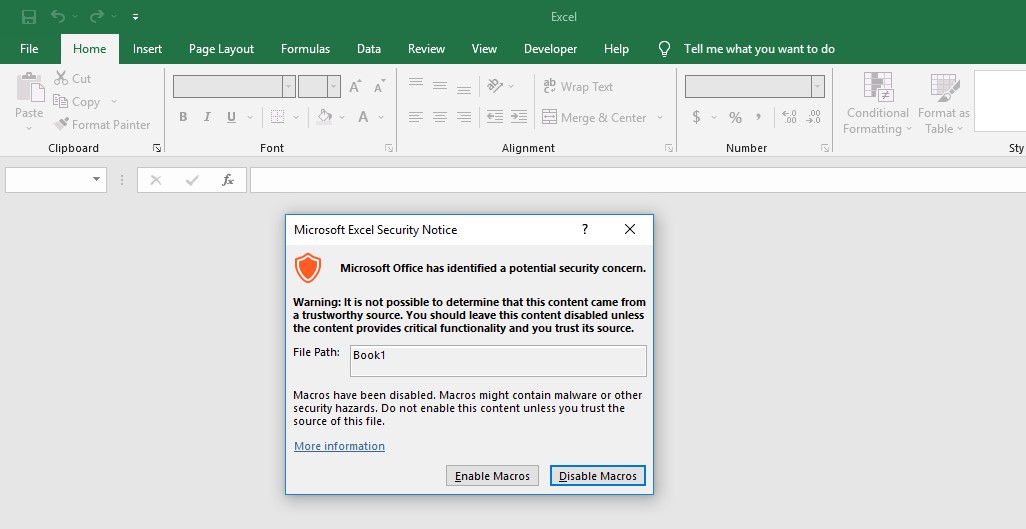Click the Undo arrow icon
Image resolution: width=1026 pixels, height=529 pixels.
click(58, 16)
